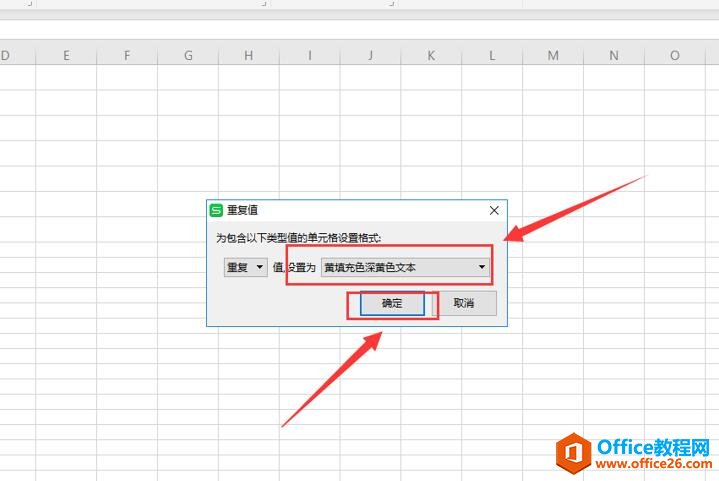Image resolution: width=719 pixels, height=481 pixels.
Task: Select column K header
Action: (x=431, y=55)
